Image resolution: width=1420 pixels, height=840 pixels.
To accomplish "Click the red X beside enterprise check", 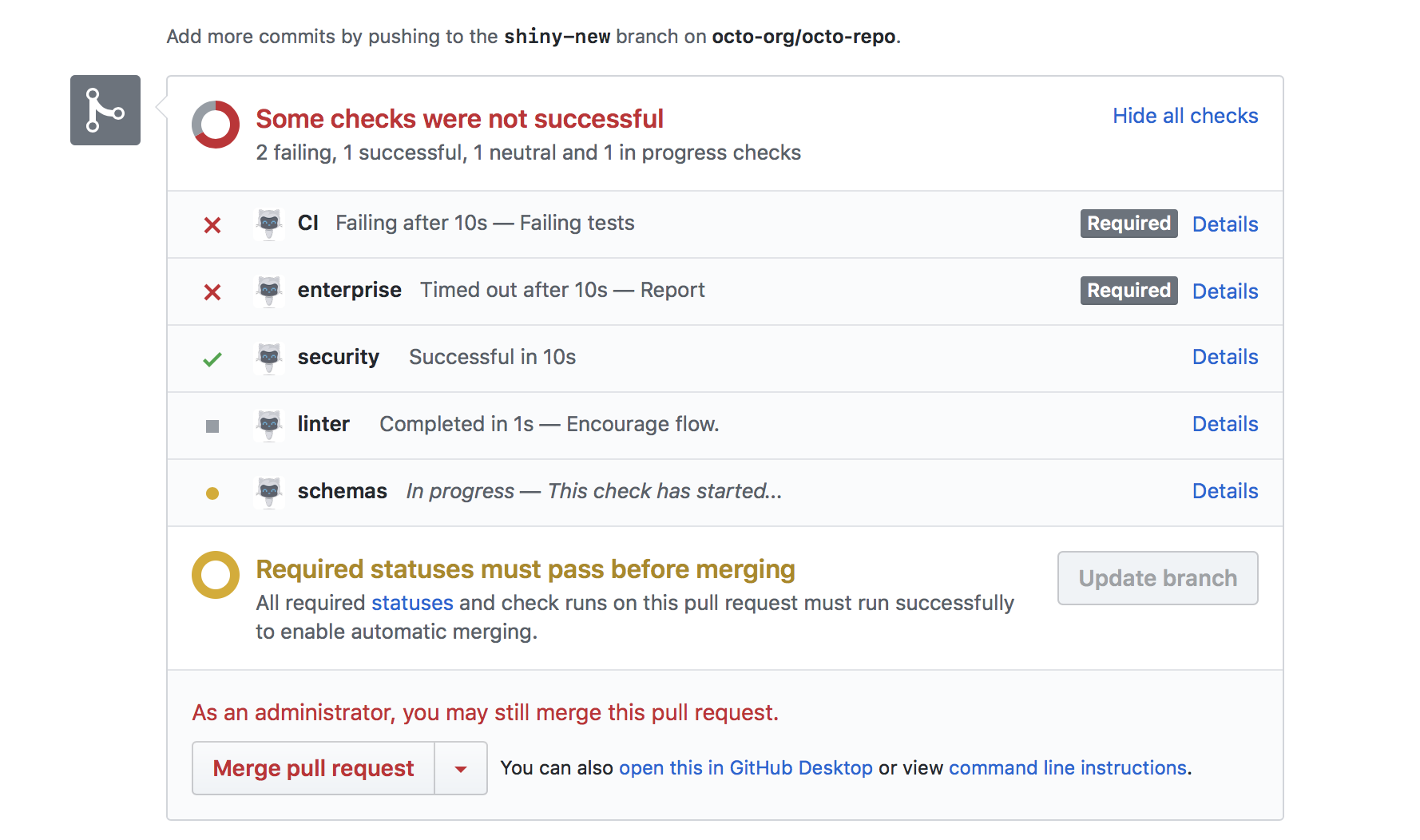I will tap(212, 292).
